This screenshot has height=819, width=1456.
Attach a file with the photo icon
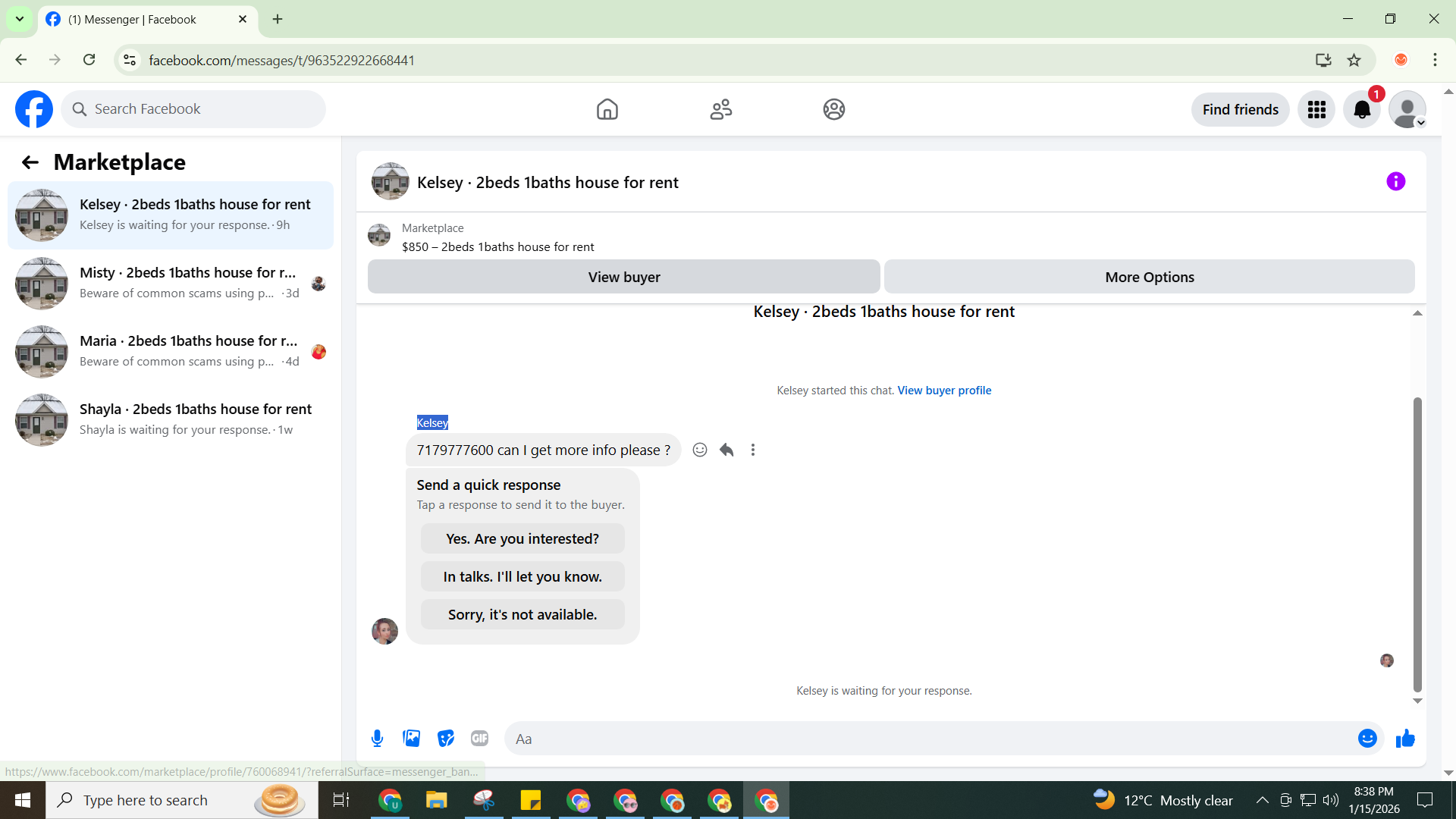pyautogui.click(x=411, y=739)
